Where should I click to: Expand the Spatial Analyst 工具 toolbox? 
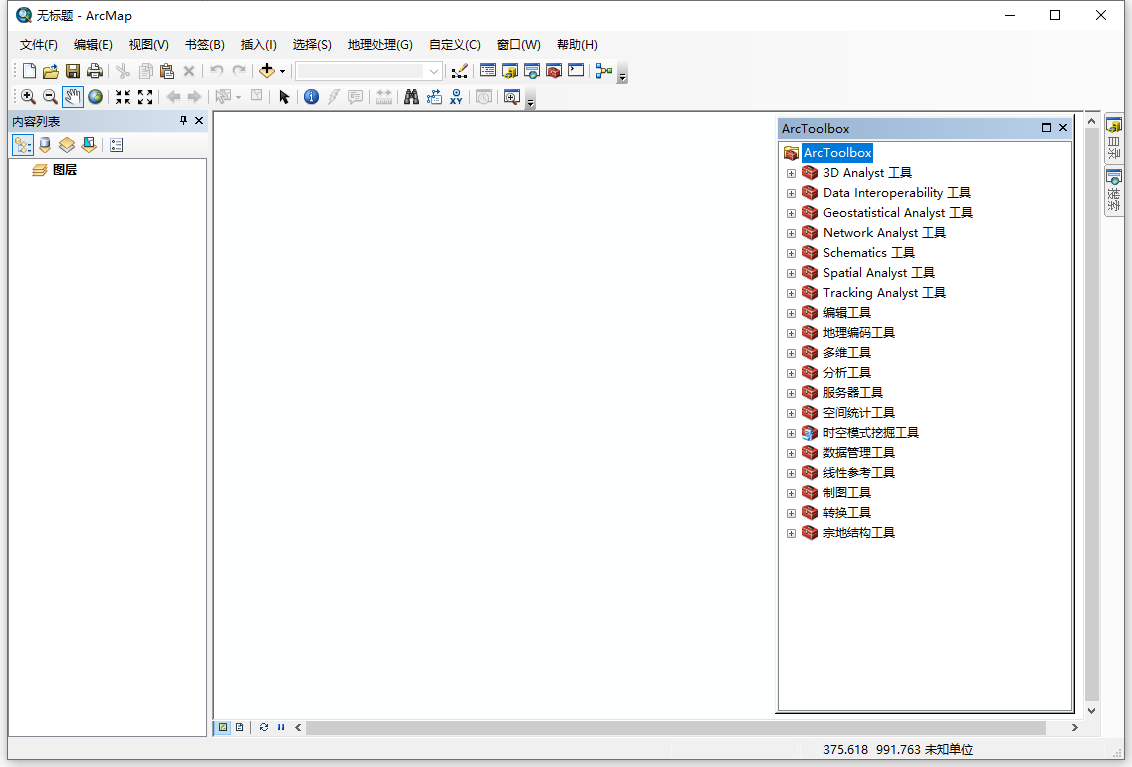[x=791, y=273]
